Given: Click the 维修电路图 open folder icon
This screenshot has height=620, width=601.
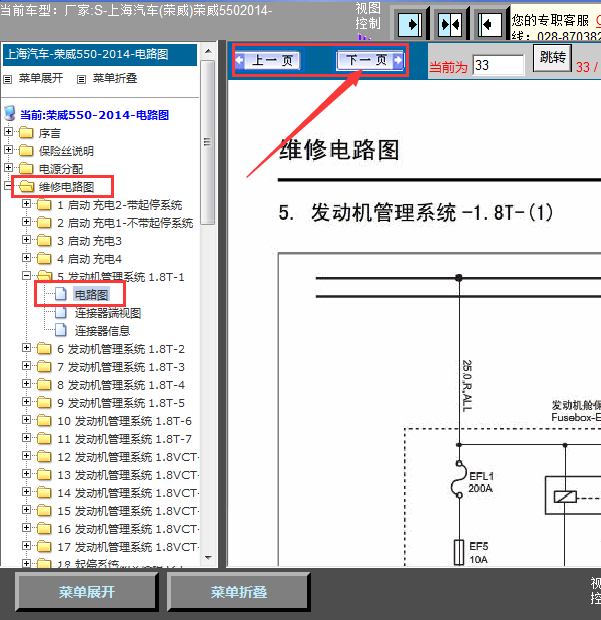Looking at the screenshot, I should tap(26, 186).
